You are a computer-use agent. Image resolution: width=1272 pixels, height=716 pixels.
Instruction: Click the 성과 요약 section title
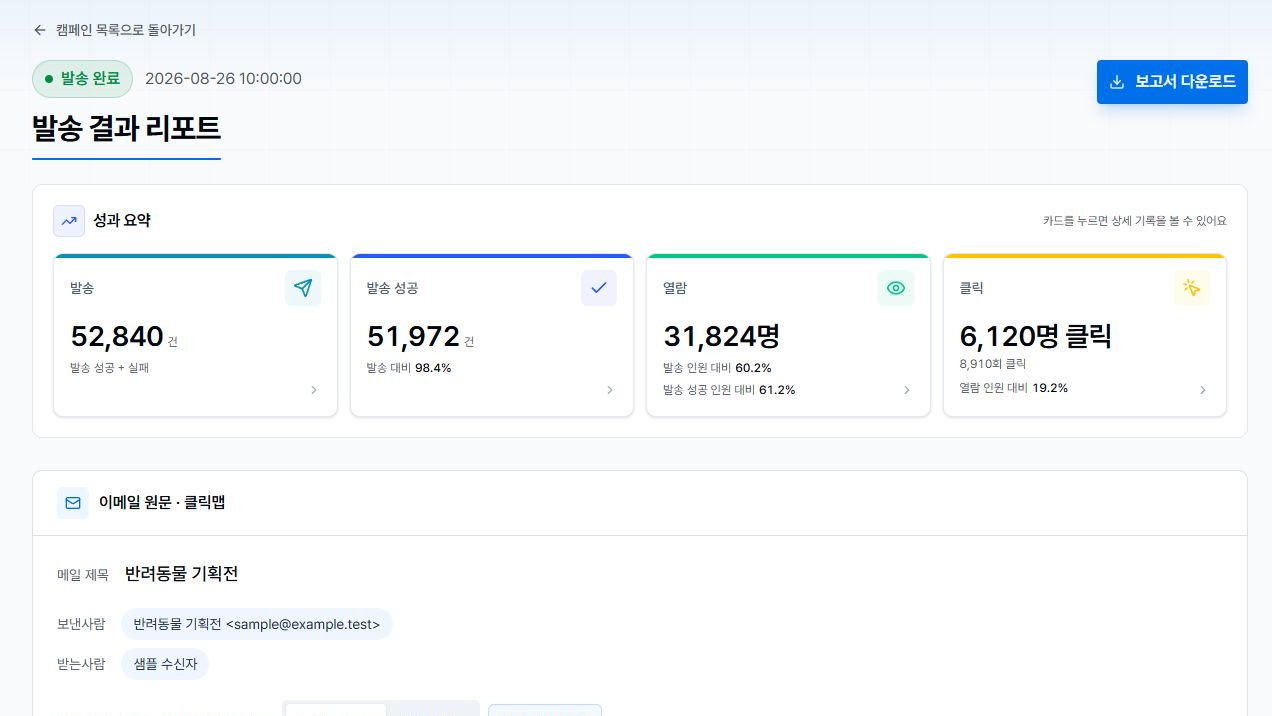122,221
